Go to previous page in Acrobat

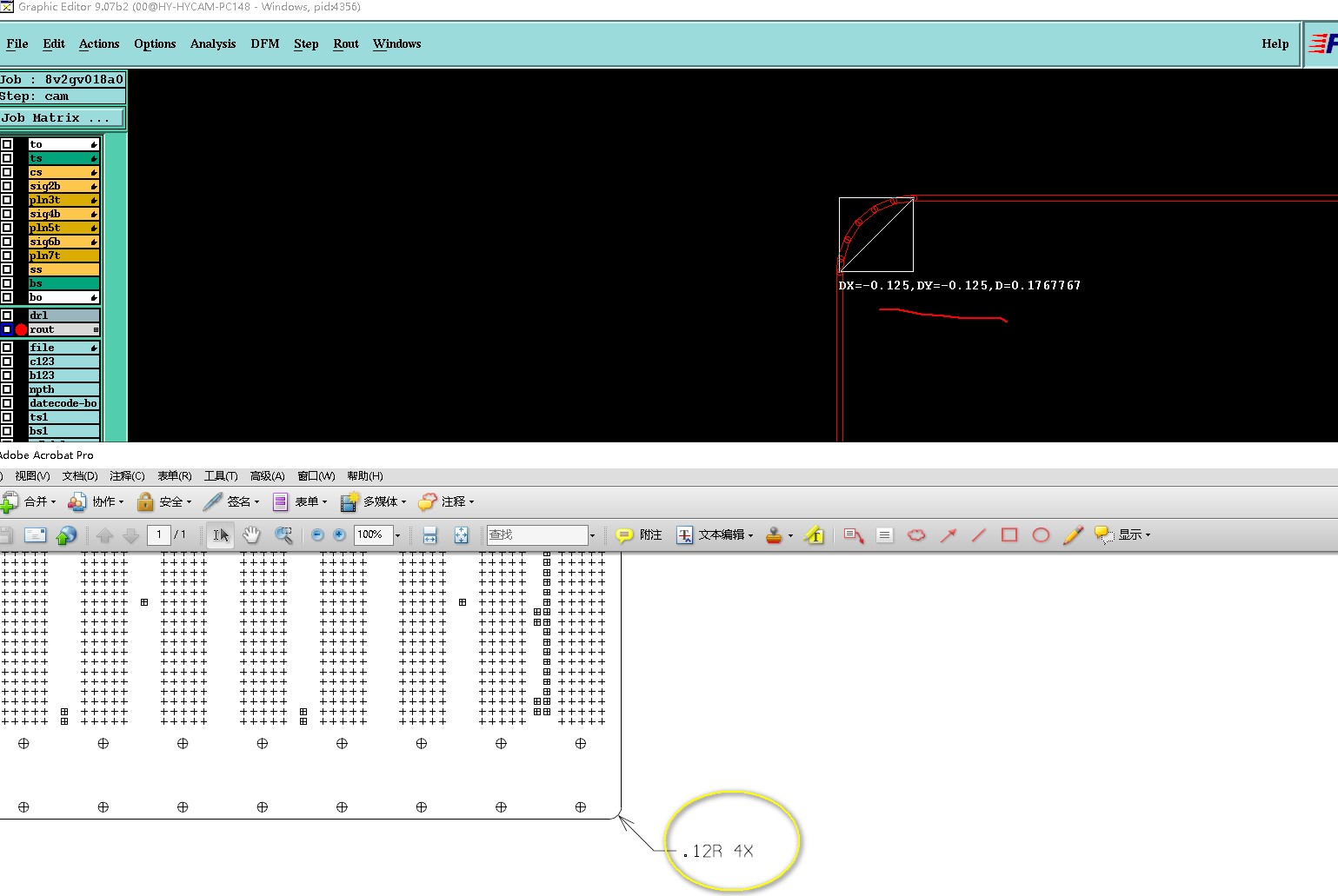tap(105, 535)
